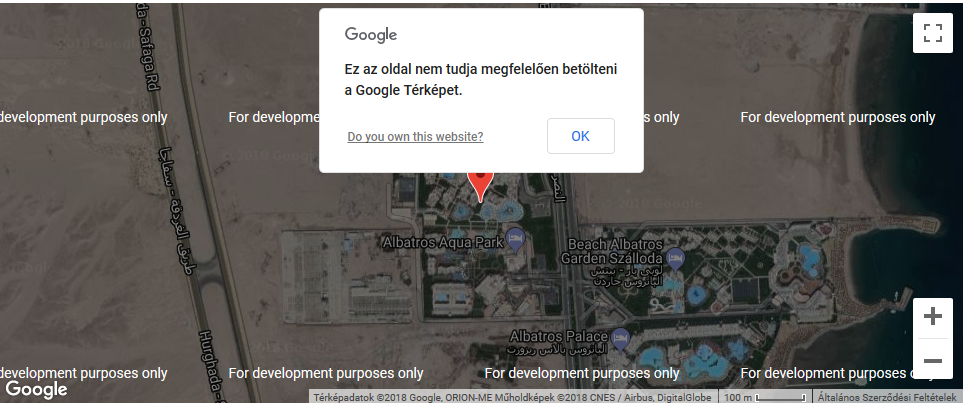
Task: Click the Beach Albatros Garden Szálloda text label
Action: click(611, 251)
